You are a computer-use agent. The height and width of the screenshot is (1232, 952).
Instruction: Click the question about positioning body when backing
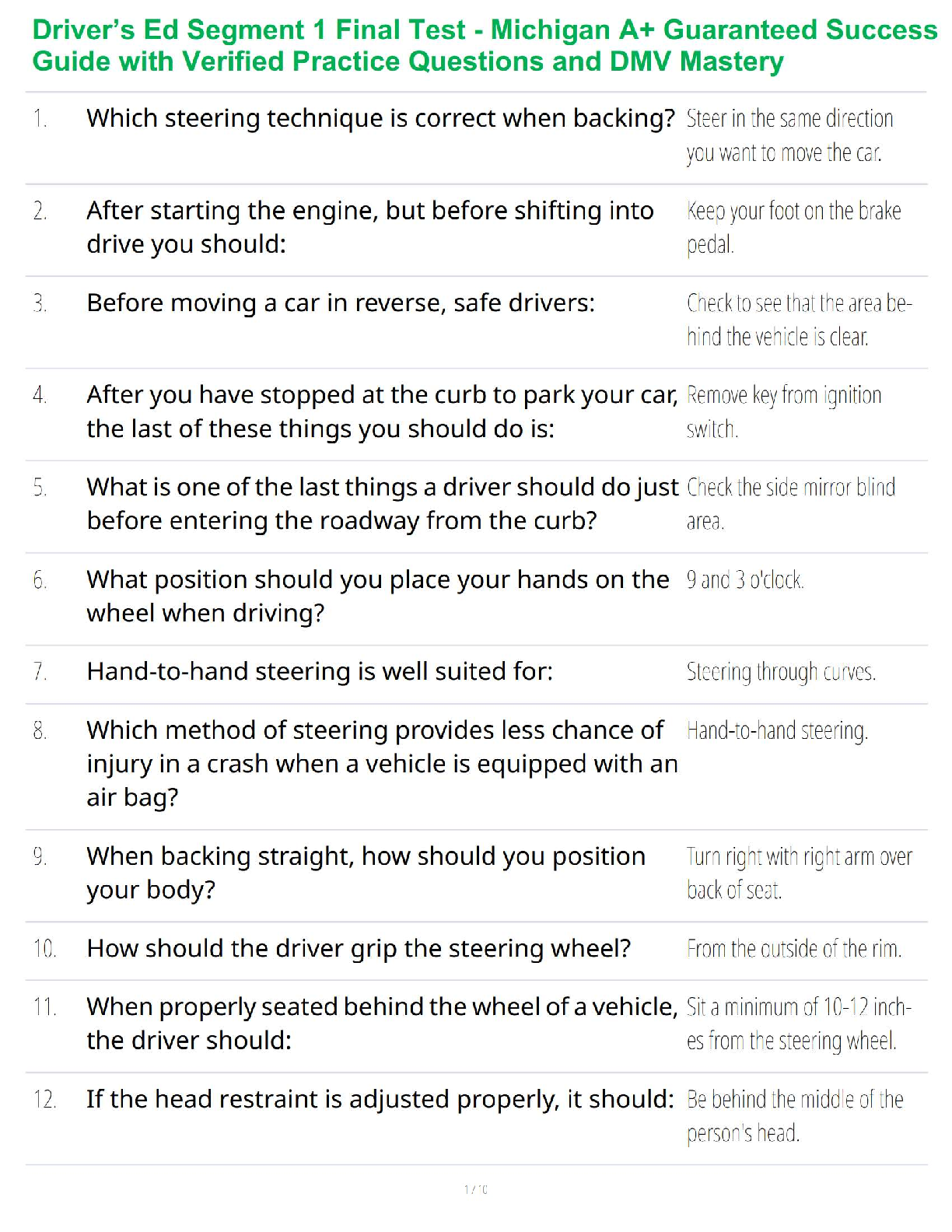click(x=366, y=873)
